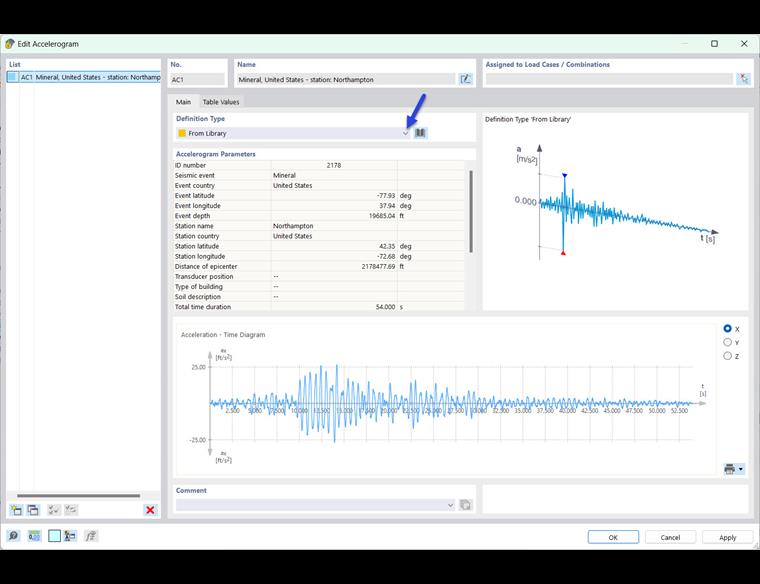Switch to the Main tab

183,102
